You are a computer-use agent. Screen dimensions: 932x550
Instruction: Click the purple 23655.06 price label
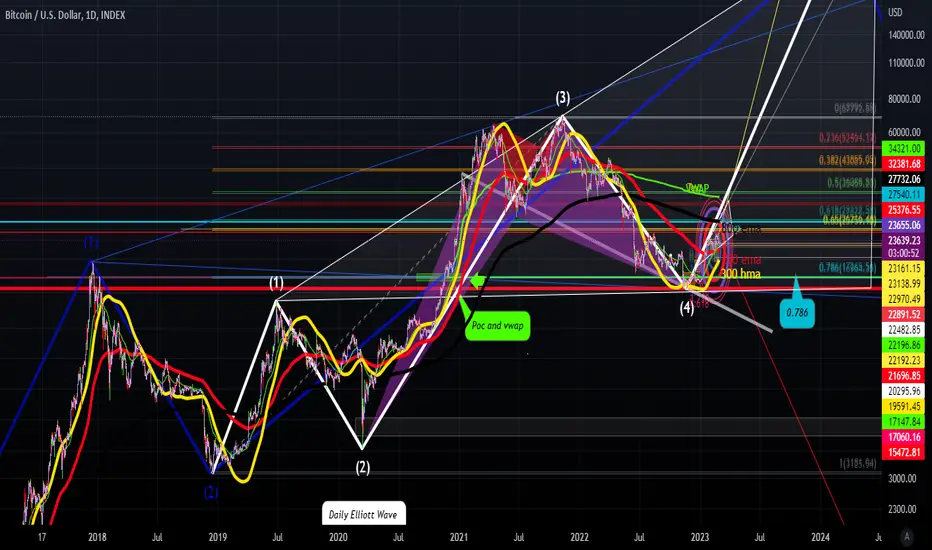pos(903,225)
